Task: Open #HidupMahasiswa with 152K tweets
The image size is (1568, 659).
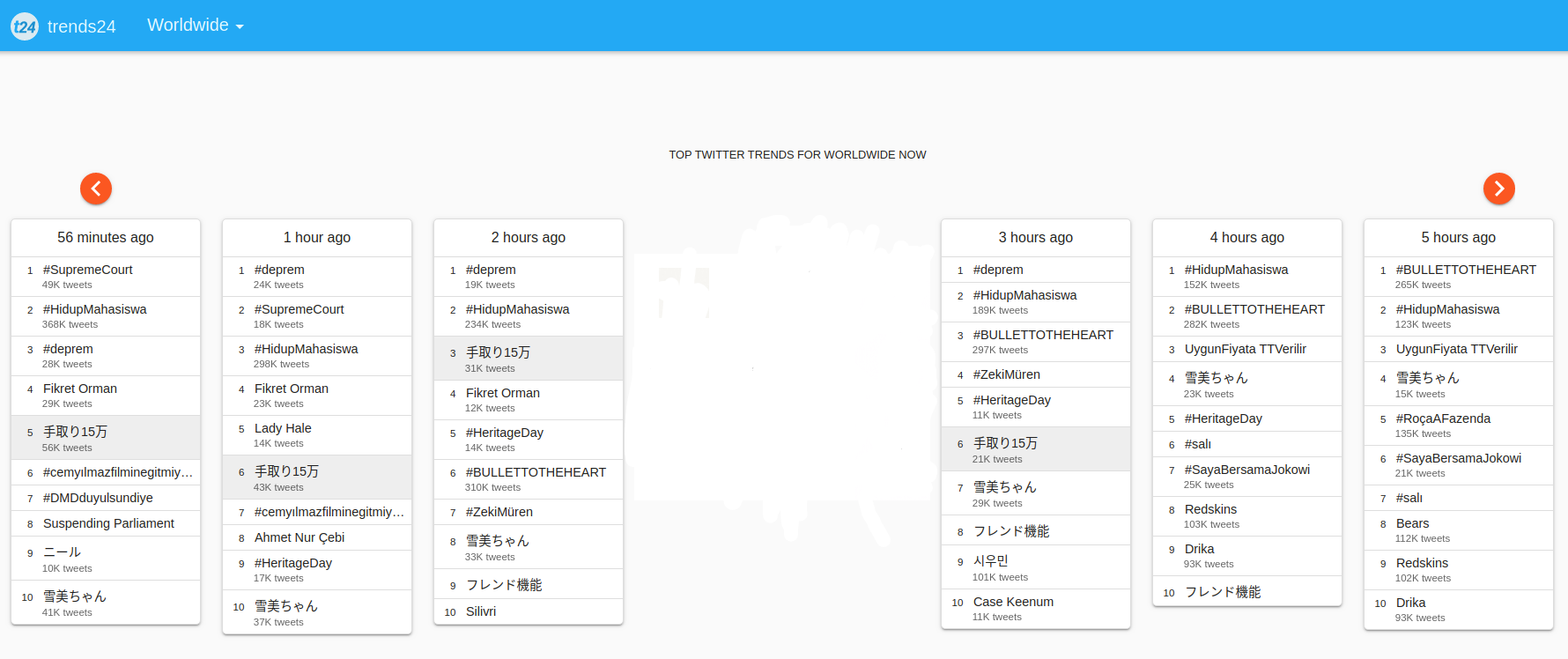Action: [1237, 270]
